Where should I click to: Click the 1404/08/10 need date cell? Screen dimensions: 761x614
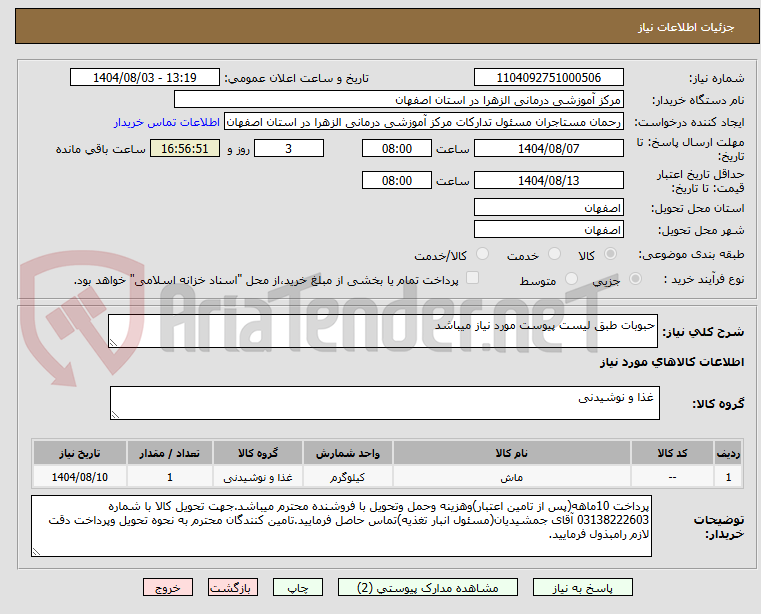(x=80, y=477)
